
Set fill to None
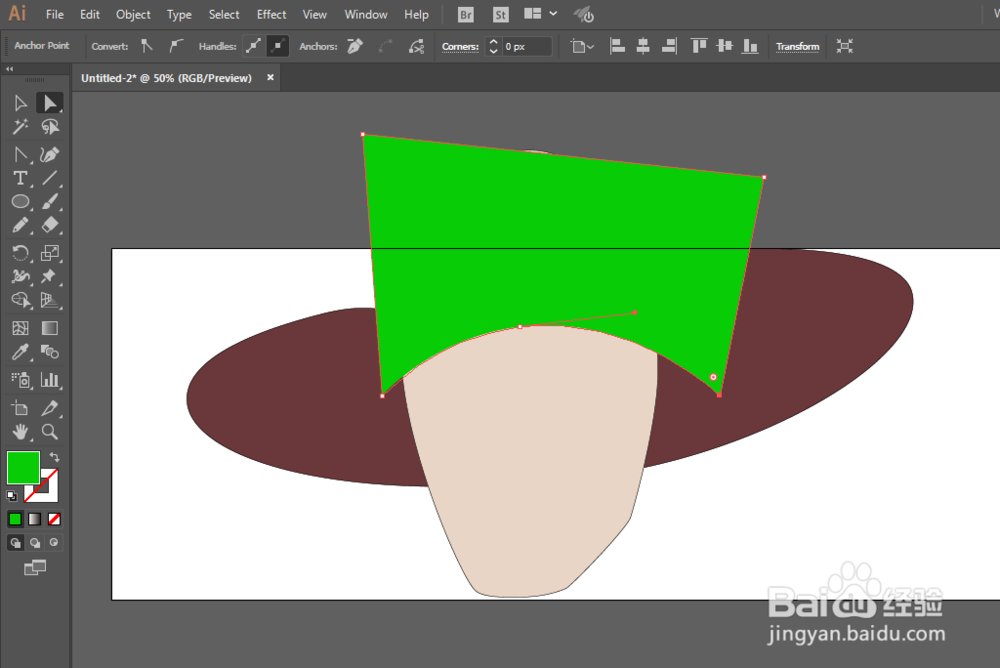point(54,519)
